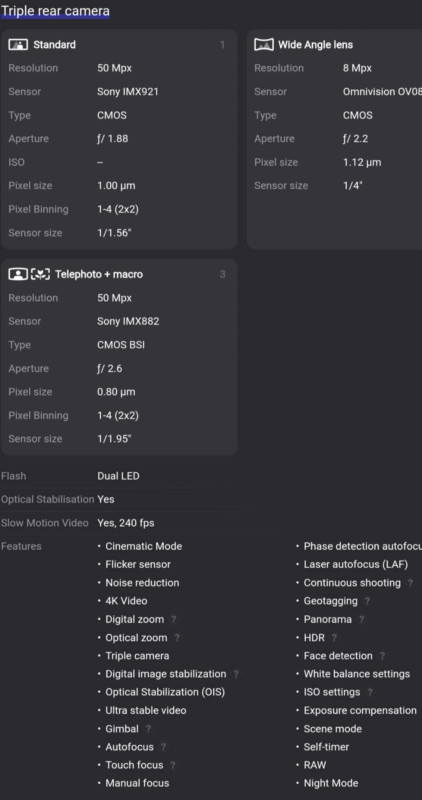422x800 pixels.
Task: Select the Sony IMX882 sensor value
Action: coord(128,321)
